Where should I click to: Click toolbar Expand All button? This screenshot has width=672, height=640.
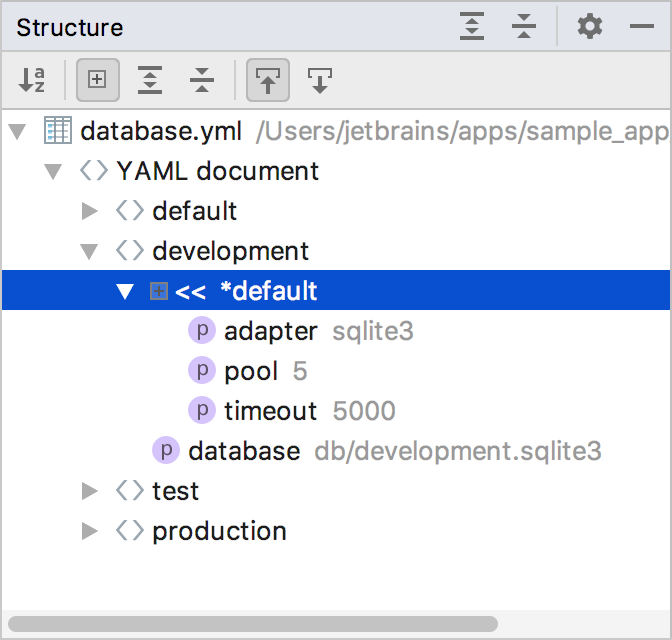[150, 80]
